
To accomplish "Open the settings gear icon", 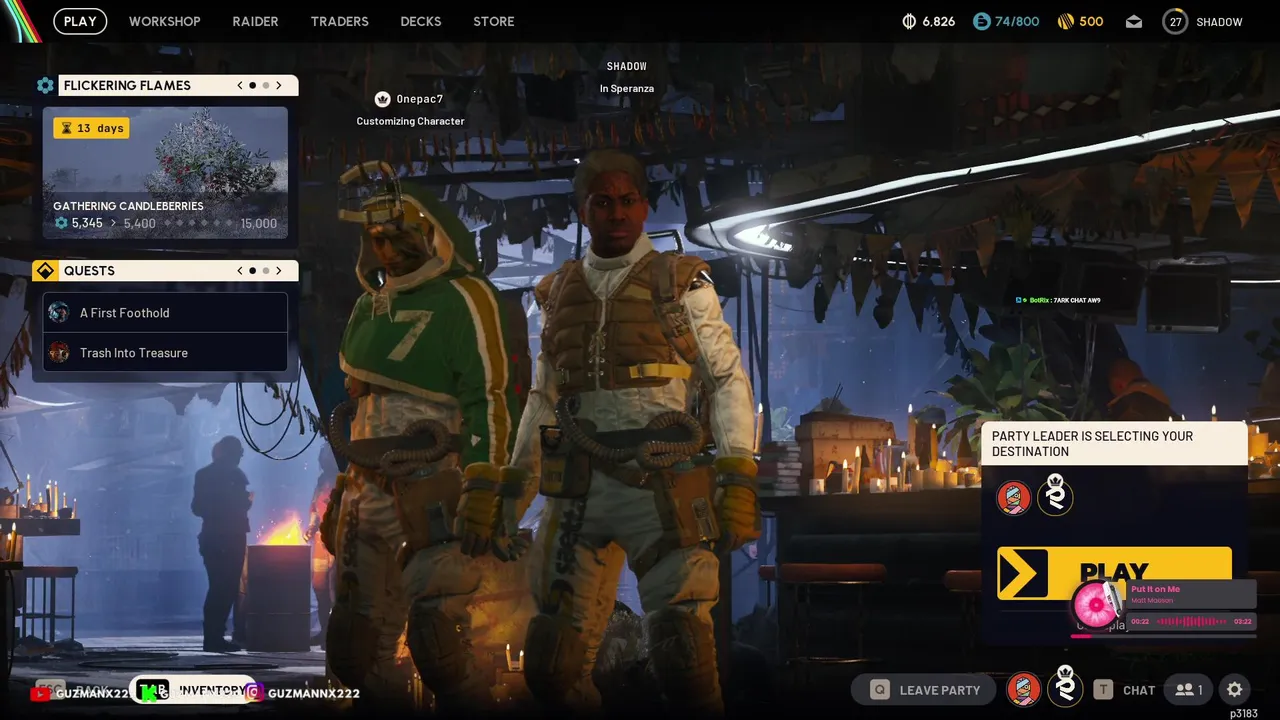I will coord(1235,690).
